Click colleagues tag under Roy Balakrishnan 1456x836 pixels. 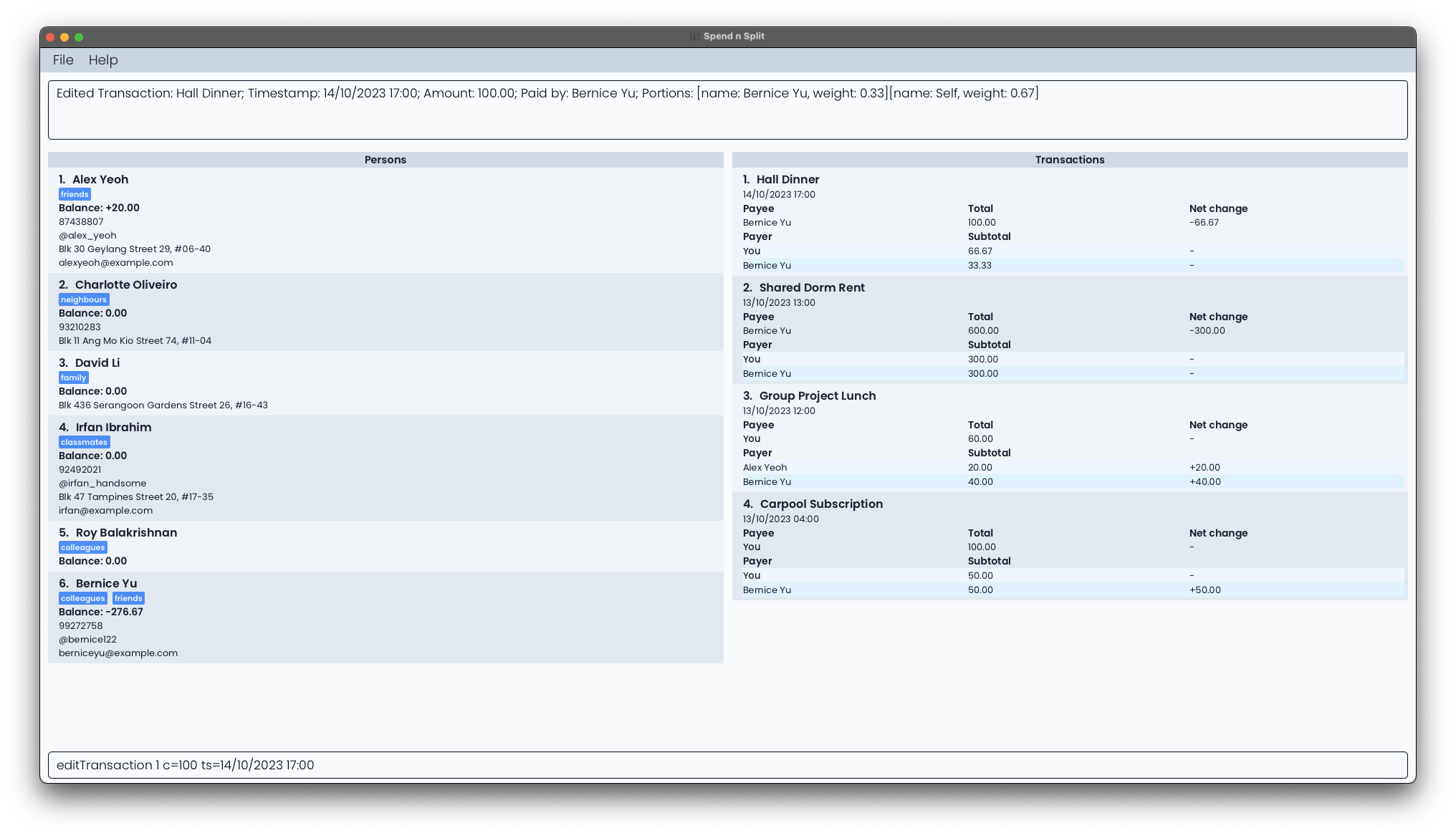click(83, 547)
